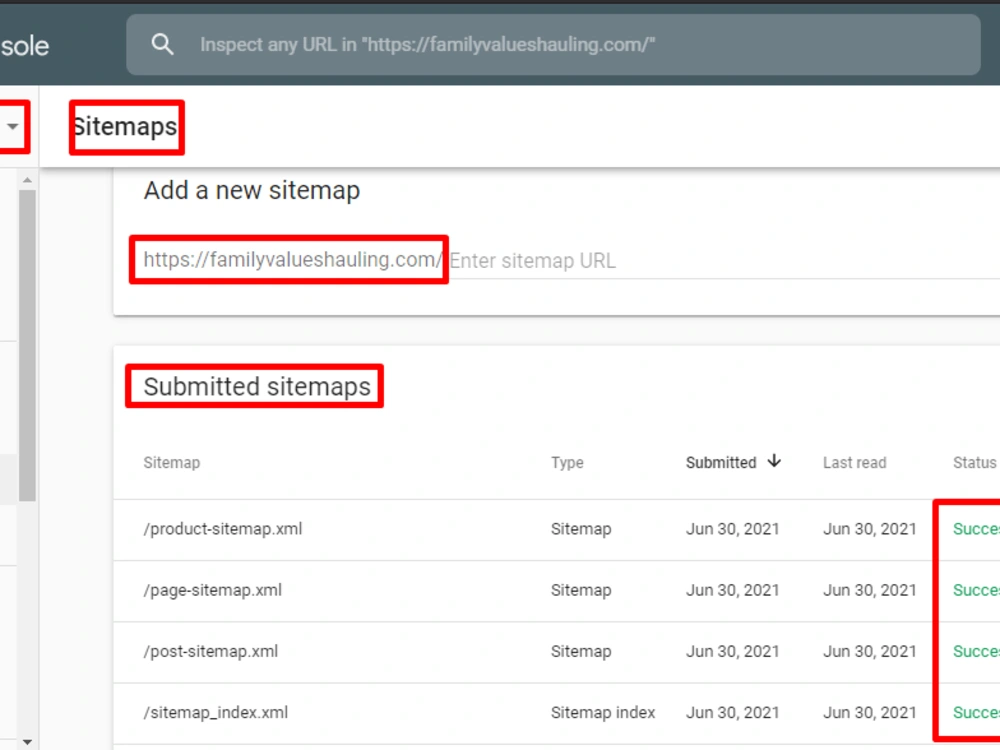Click the search magnifier icon
1000x750 pixels.
pos(162,45)
